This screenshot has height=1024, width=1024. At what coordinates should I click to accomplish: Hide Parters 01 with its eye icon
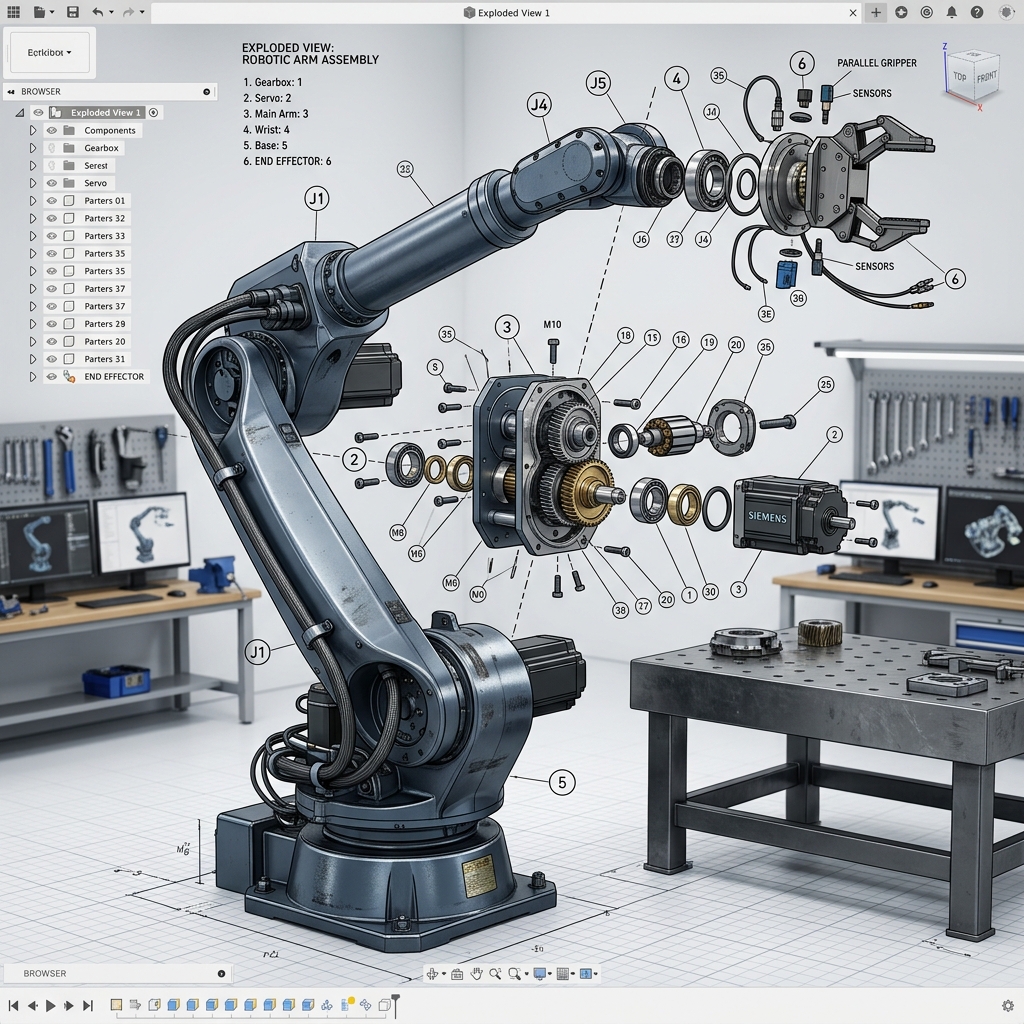tap(52, 200)
